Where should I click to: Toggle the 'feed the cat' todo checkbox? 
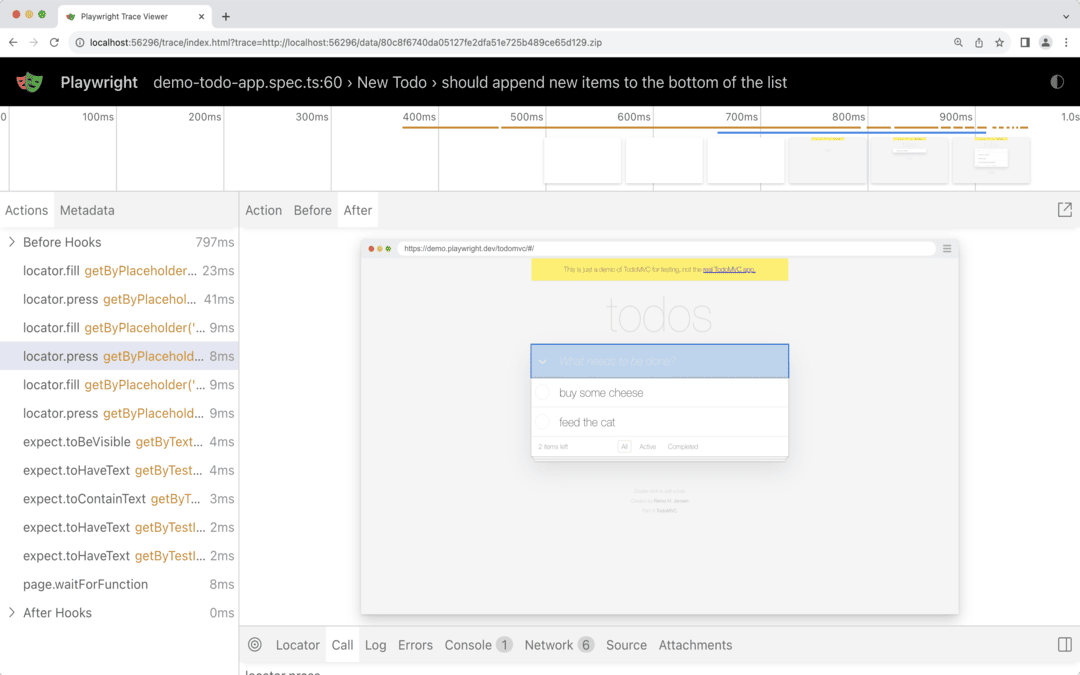coord(543,422)
